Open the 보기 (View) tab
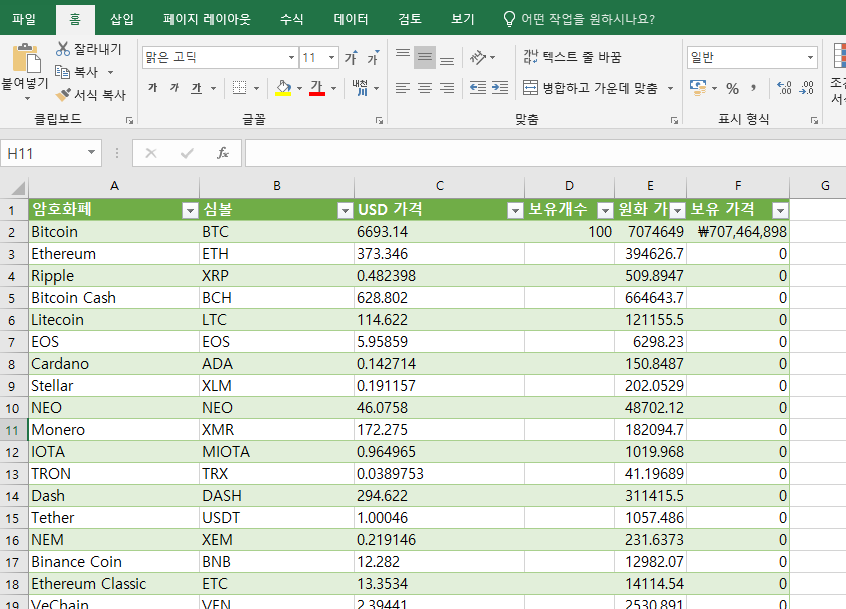Screen dimensions: 846x609 coord(462,19)
